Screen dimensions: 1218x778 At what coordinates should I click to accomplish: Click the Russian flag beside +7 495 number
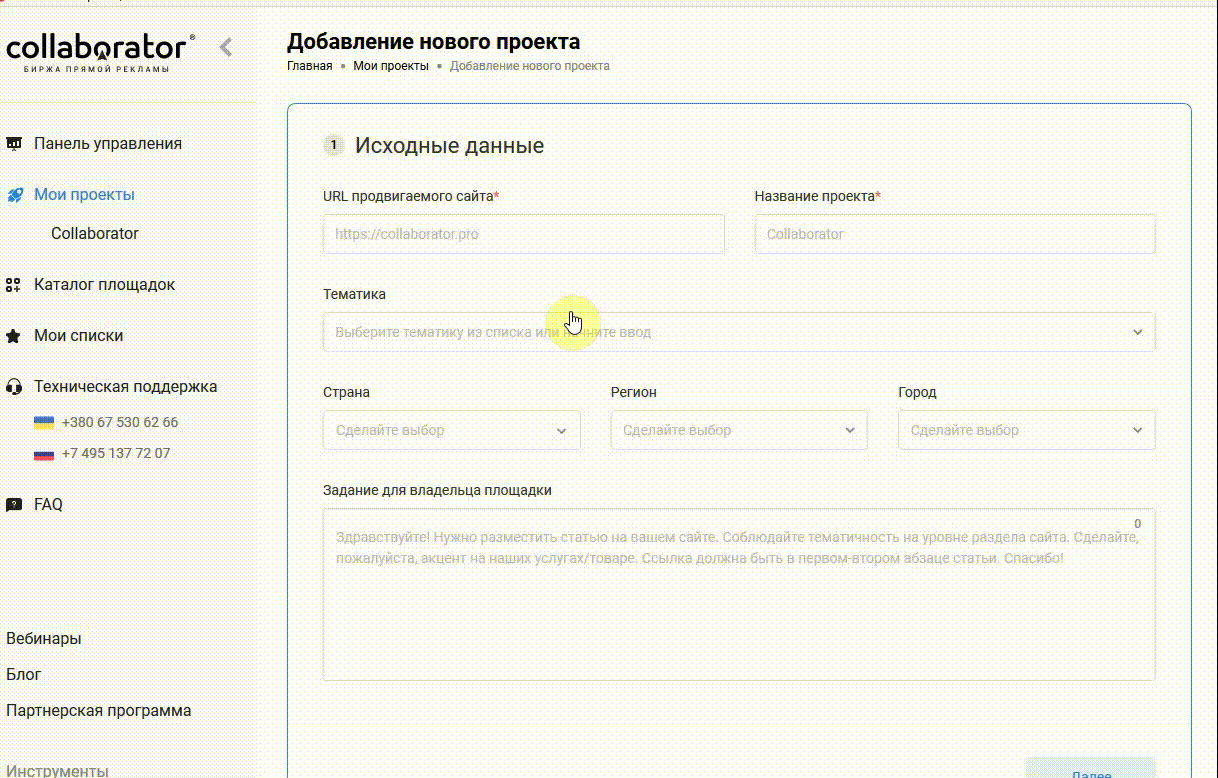pos(46,452)
